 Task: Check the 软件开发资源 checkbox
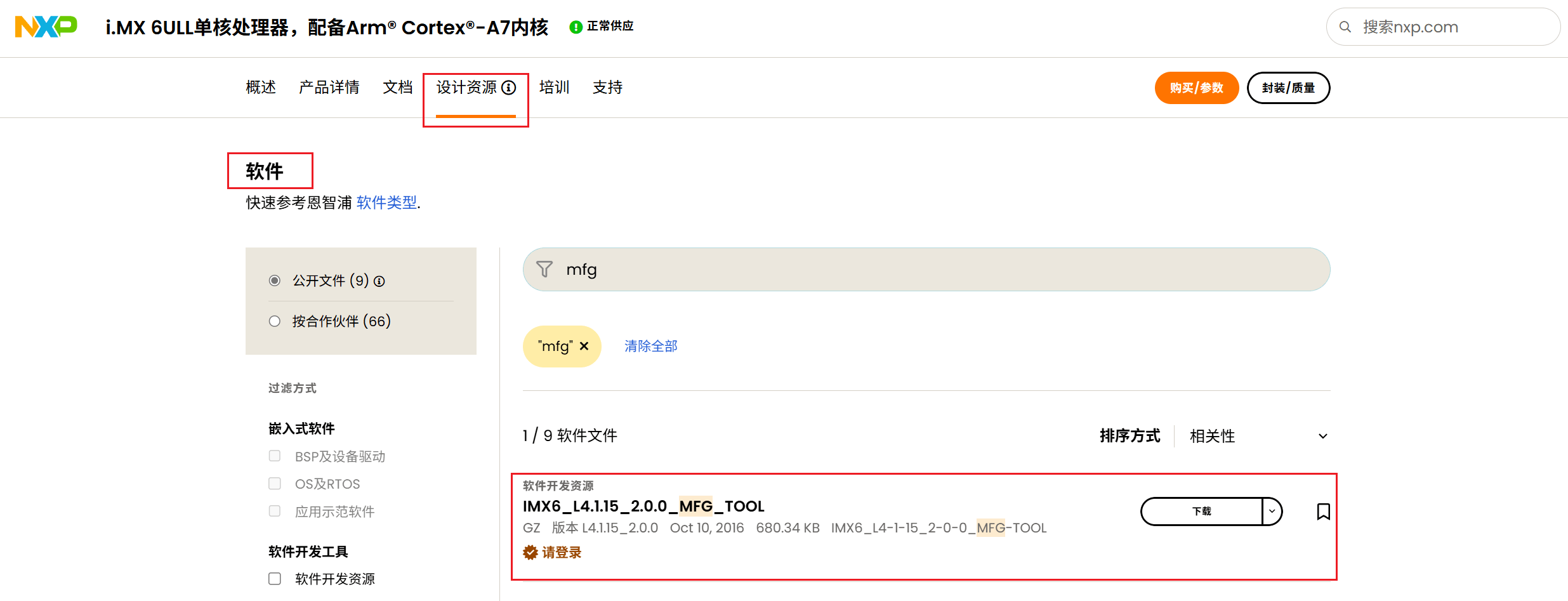point(275,579)
